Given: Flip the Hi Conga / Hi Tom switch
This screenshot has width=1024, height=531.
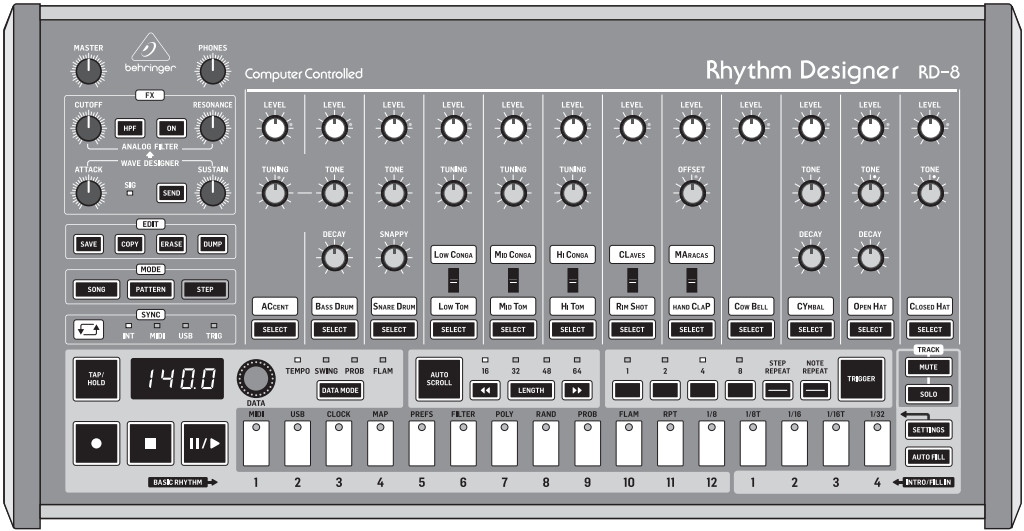Looking at the screenshot, I should click(x=572, y=281).
